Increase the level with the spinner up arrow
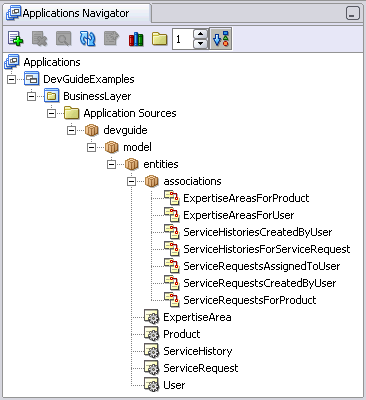 point(201,34)
